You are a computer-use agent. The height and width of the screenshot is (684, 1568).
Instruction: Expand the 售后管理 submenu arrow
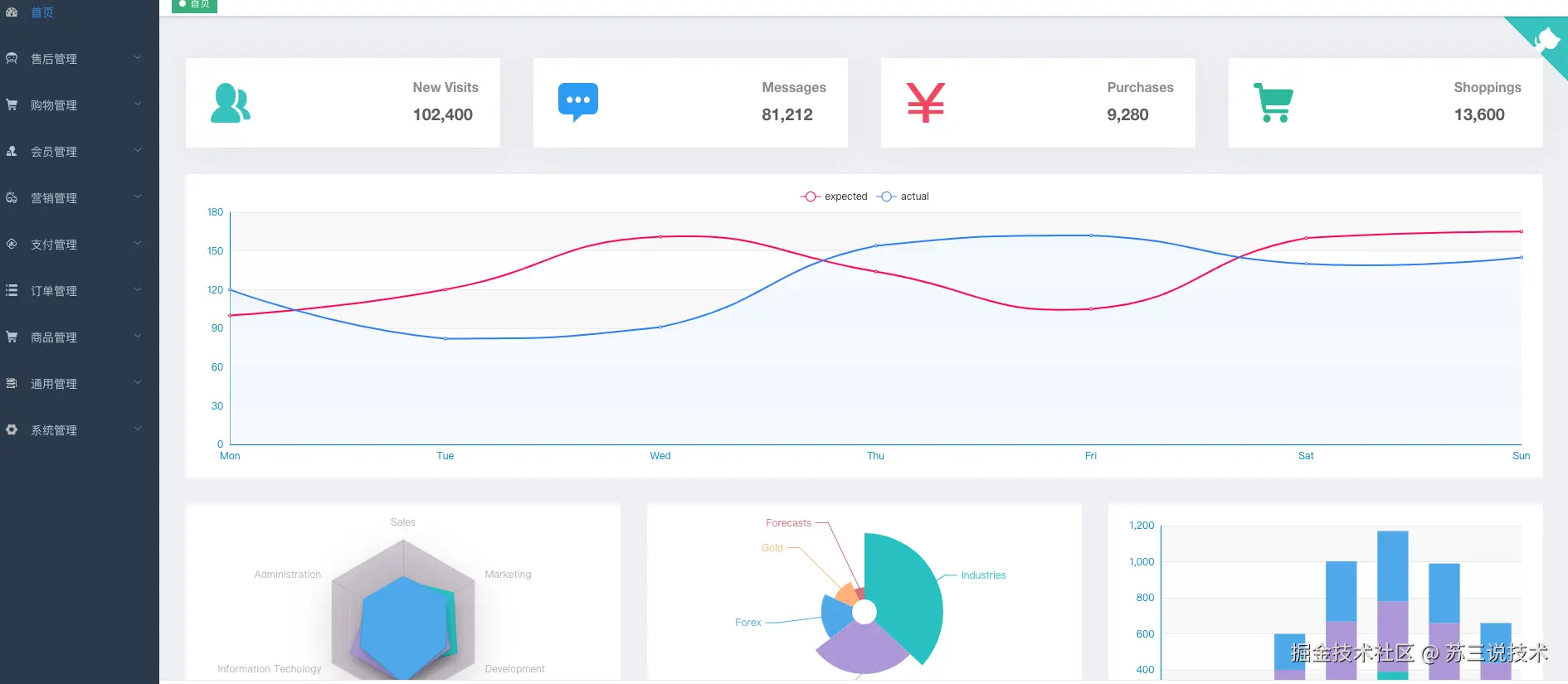pos(138,57)
